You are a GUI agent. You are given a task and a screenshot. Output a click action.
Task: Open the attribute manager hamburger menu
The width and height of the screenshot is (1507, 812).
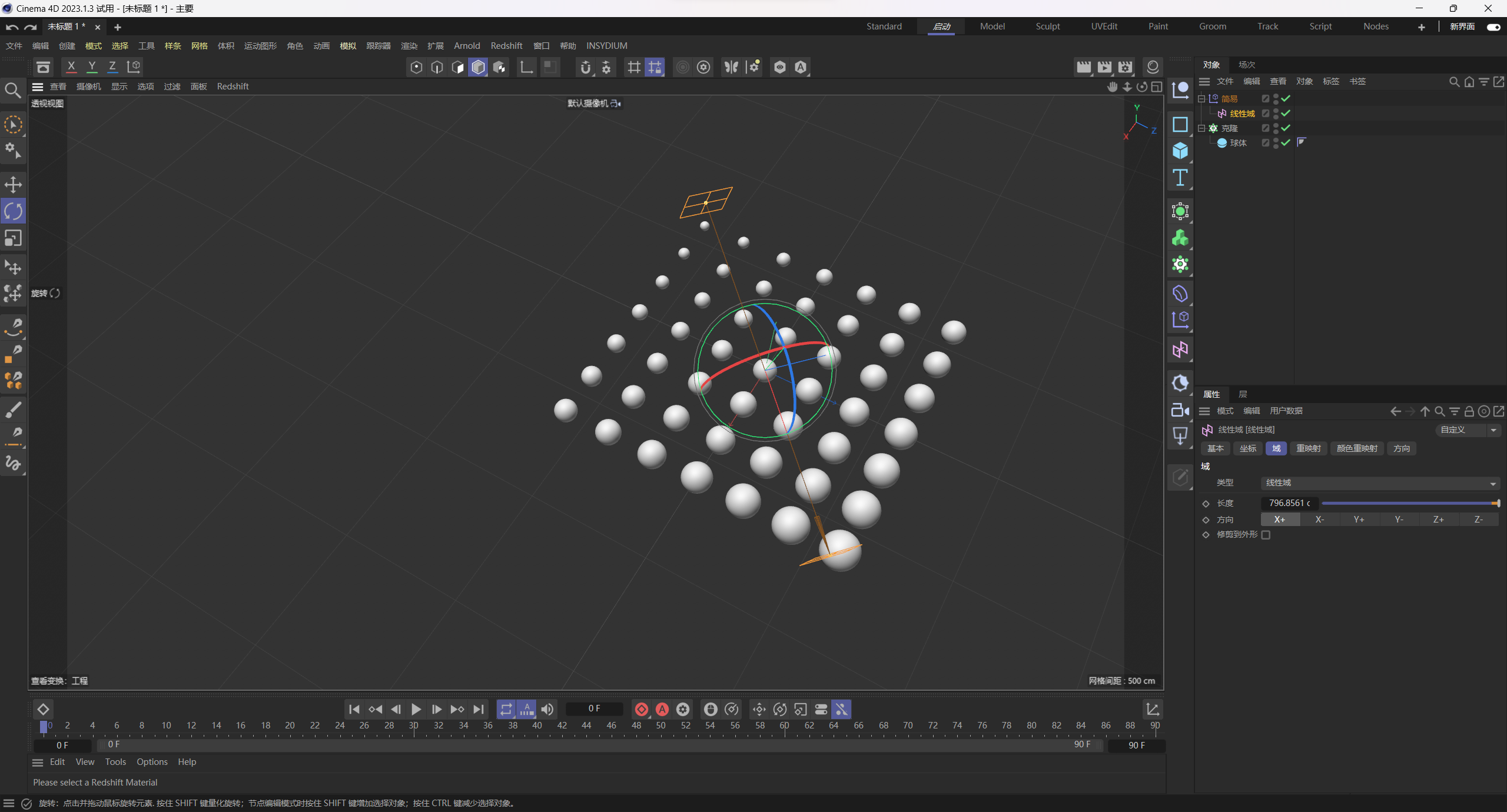[x=1204, y=411]
